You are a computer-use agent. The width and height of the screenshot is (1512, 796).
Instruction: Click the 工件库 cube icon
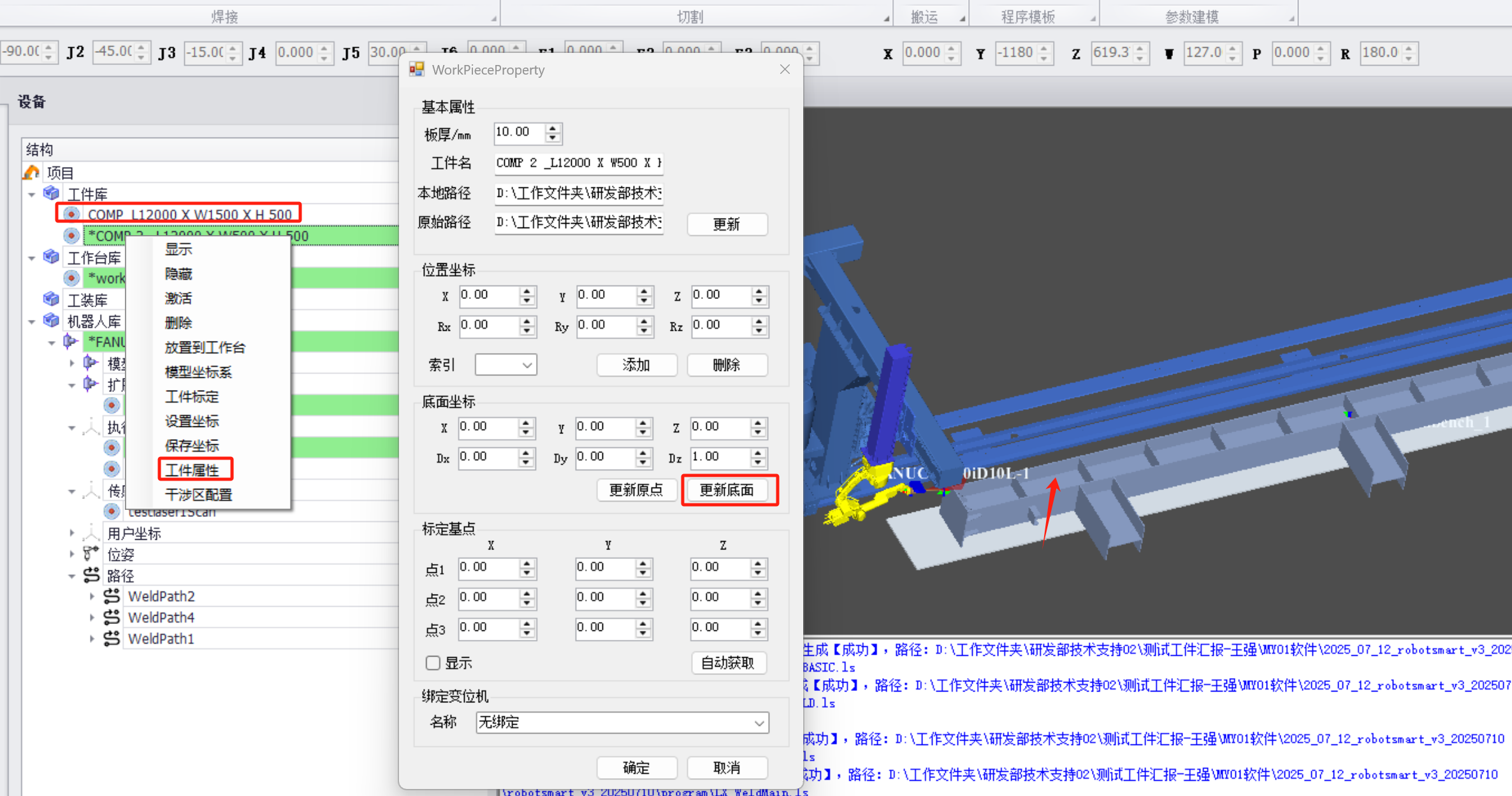[51, 193]
